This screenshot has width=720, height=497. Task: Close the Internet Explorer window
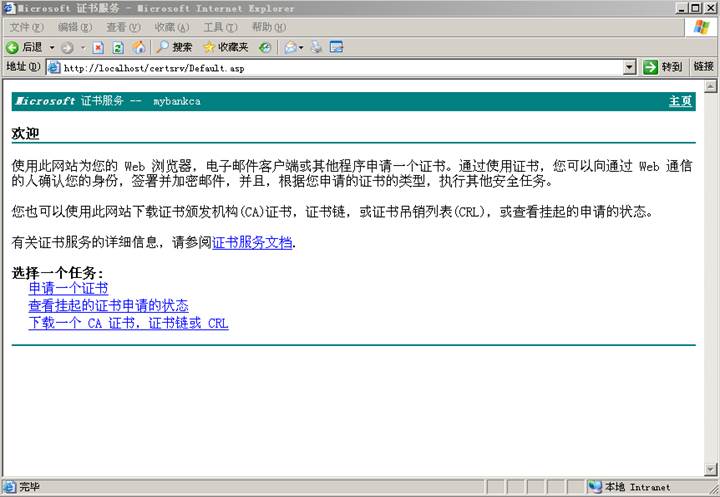click(710, 8)
